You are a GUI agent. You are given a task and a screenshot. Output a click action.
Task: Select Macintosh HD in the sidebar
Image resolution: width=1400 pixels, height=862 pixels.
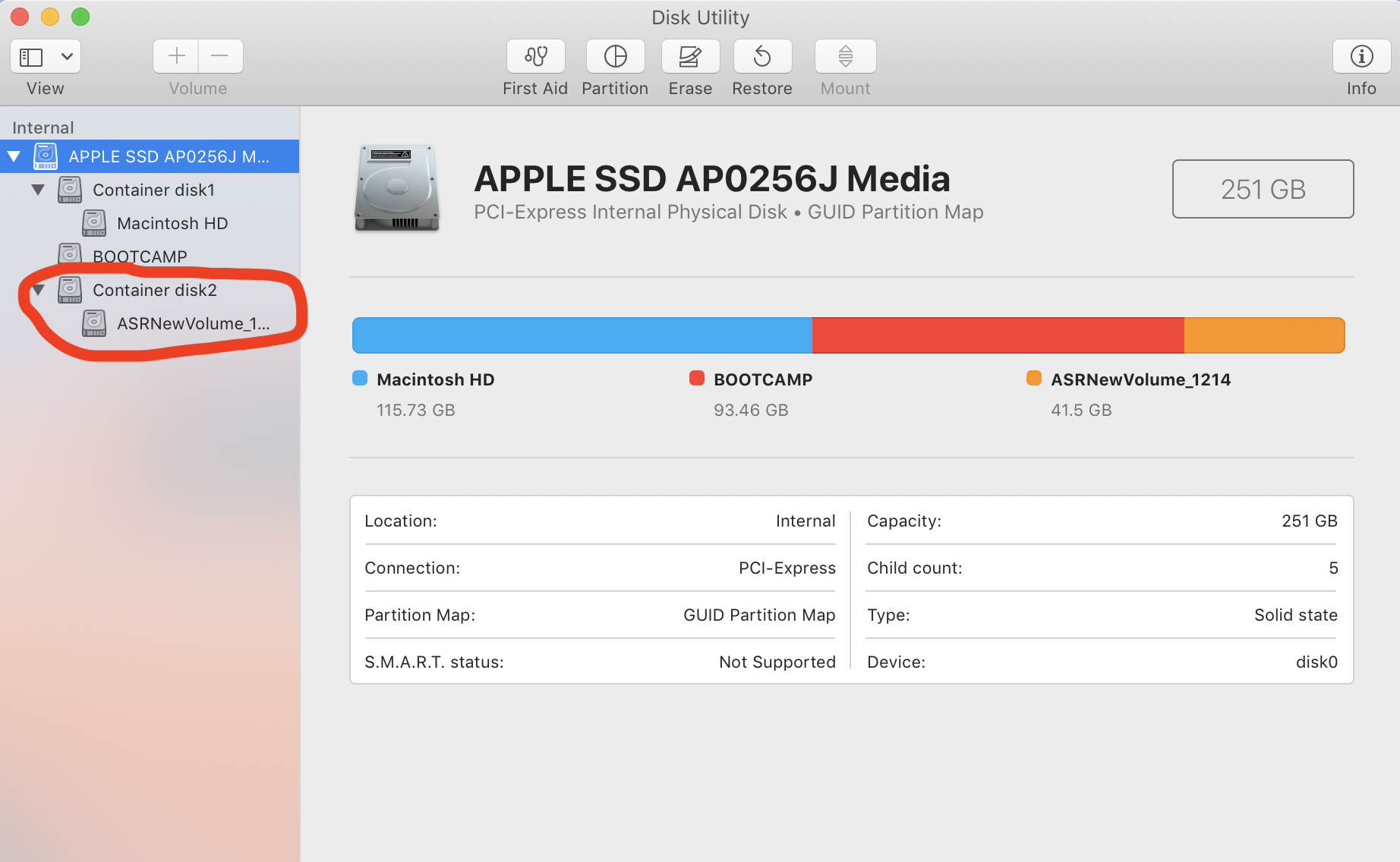[x=172, y=223]
